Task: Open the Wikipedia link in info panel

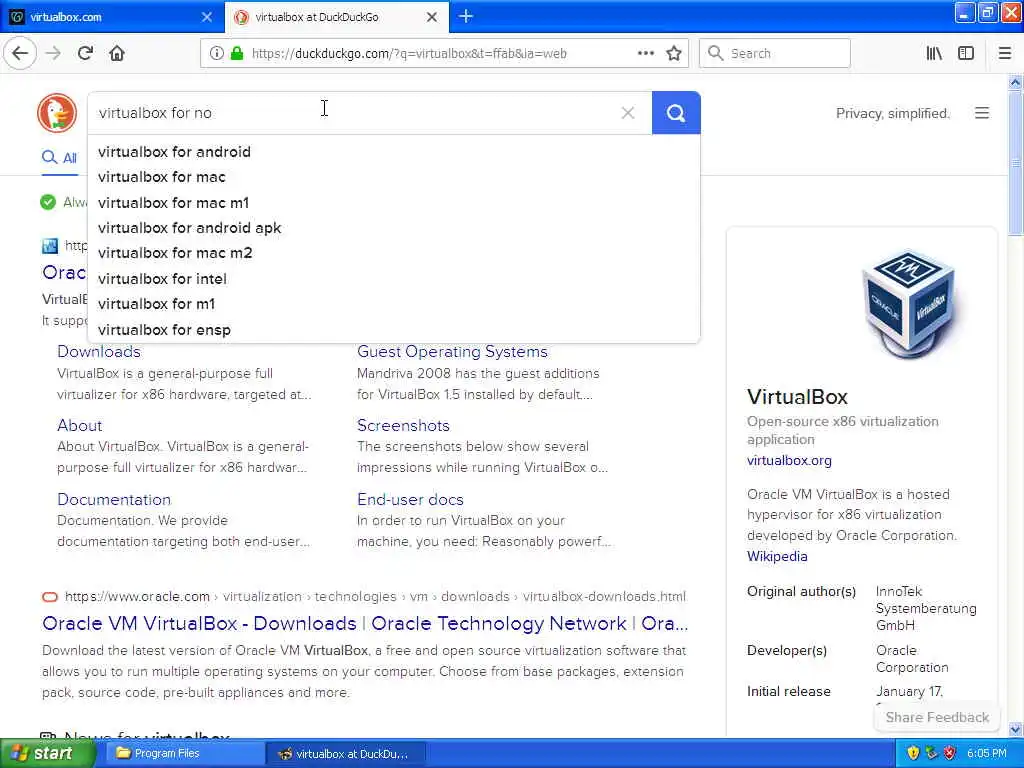Action: click(x=776, y=556)
